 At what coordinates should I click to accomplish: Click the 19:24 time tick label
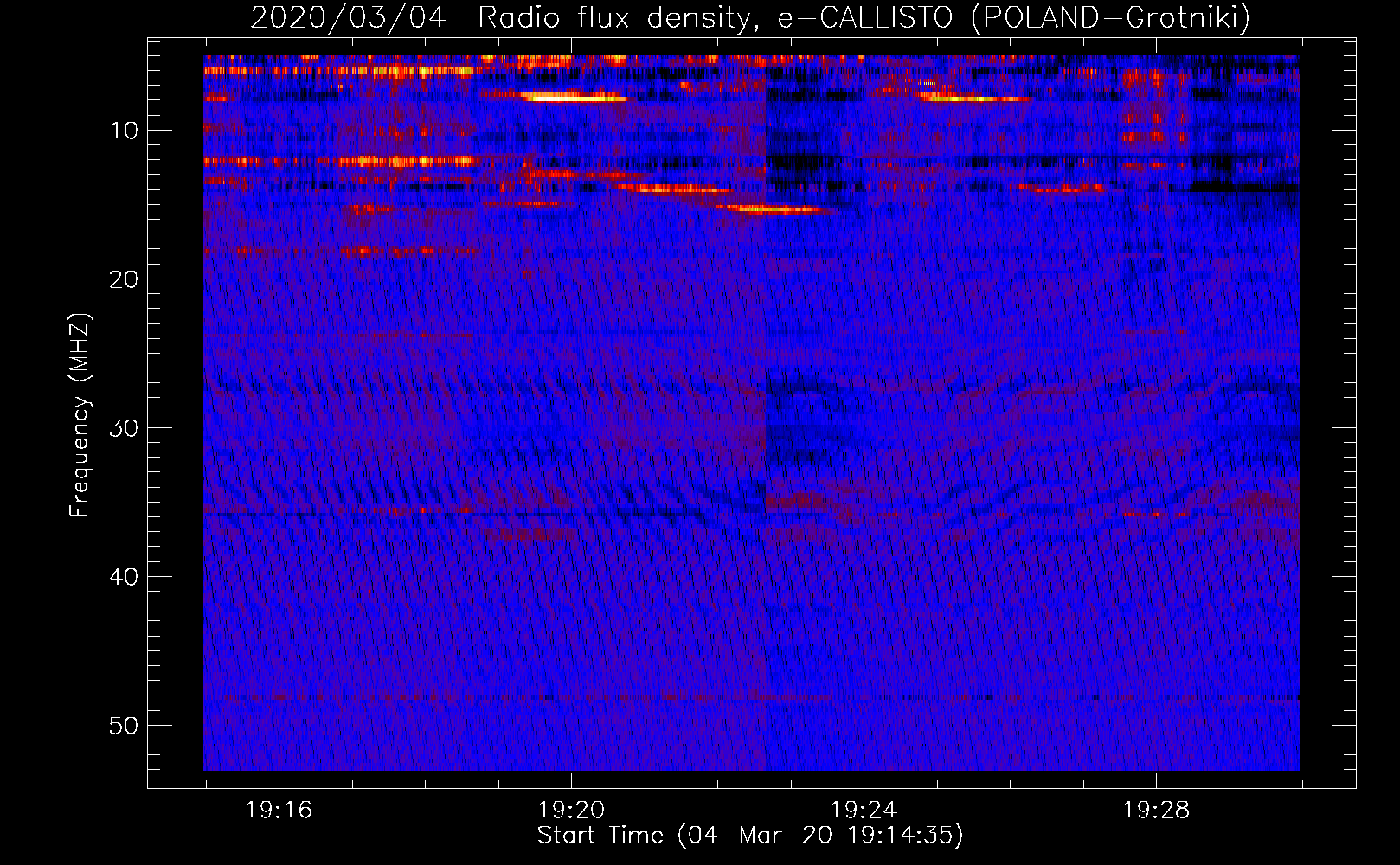pos(864,811)
